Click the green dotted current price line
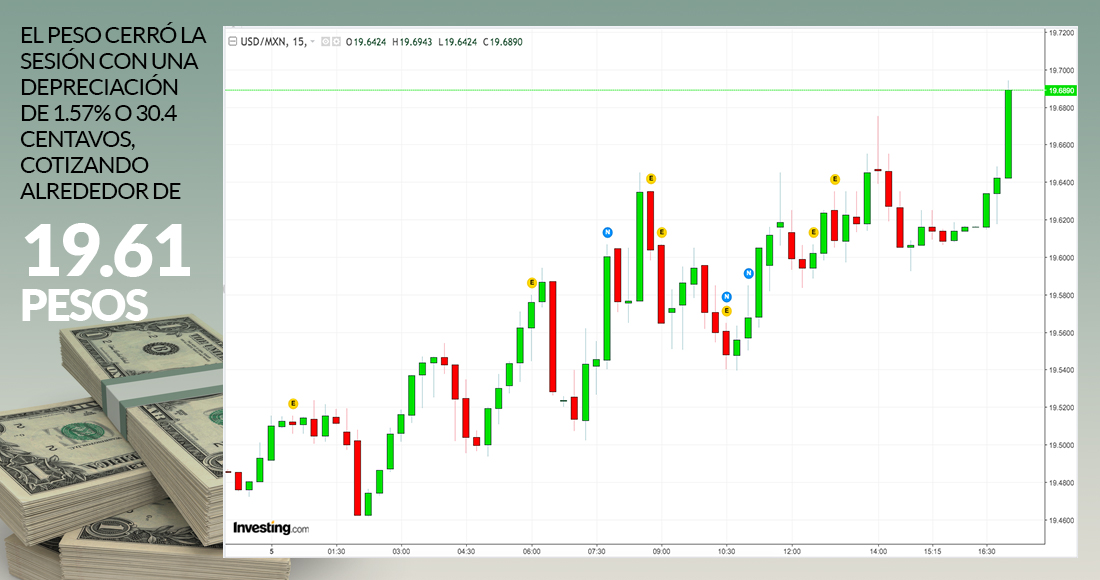Image resolution: width=1100 pixels, height=580 pixels. point(600,90)
